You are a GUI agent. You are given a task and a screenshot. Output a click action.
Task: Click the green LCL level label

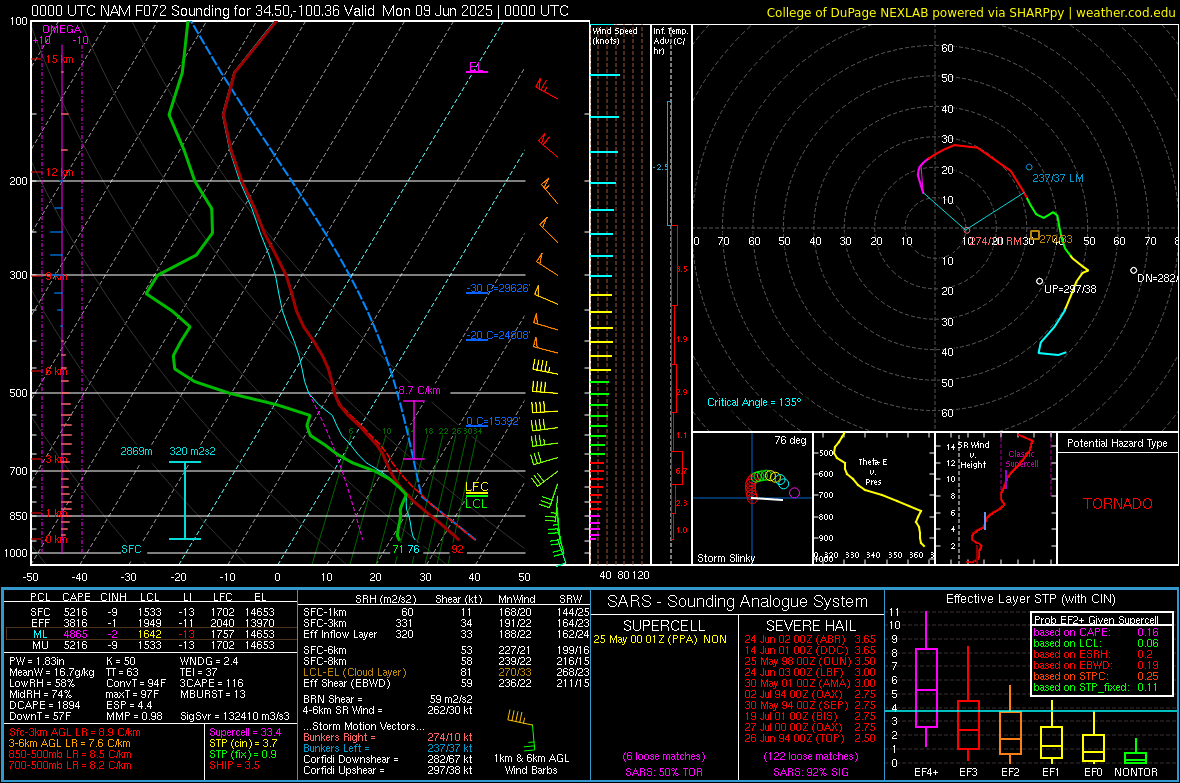pyautogui.click(x=476, y=504)
